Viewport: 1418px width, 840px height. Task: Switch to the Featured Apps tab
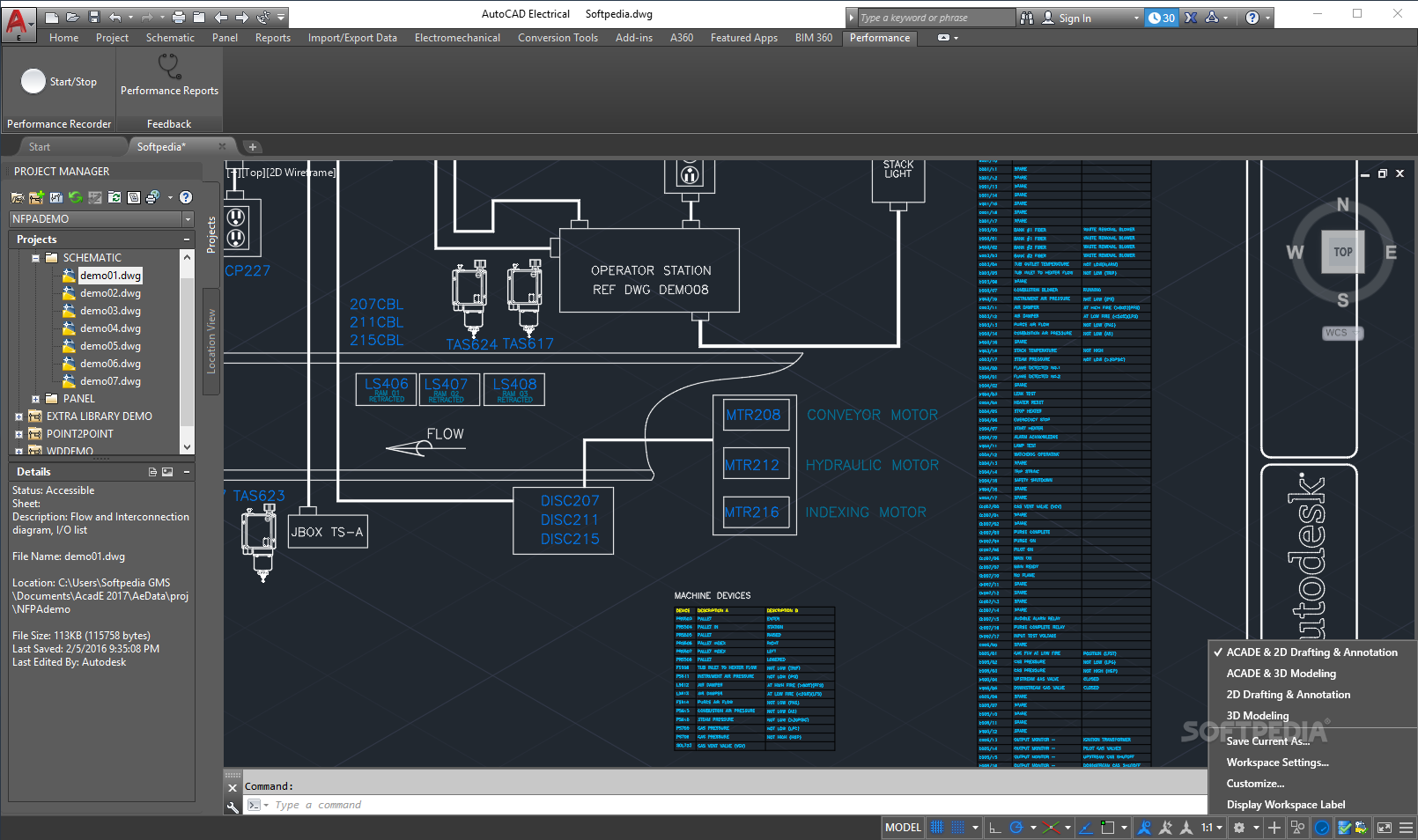(x=744, y=38)
